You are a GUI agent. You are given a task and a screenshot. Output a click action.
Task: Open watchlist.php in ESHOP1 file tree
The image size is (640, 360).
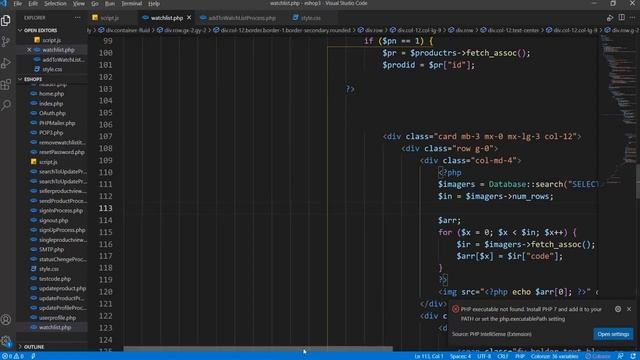55,327
